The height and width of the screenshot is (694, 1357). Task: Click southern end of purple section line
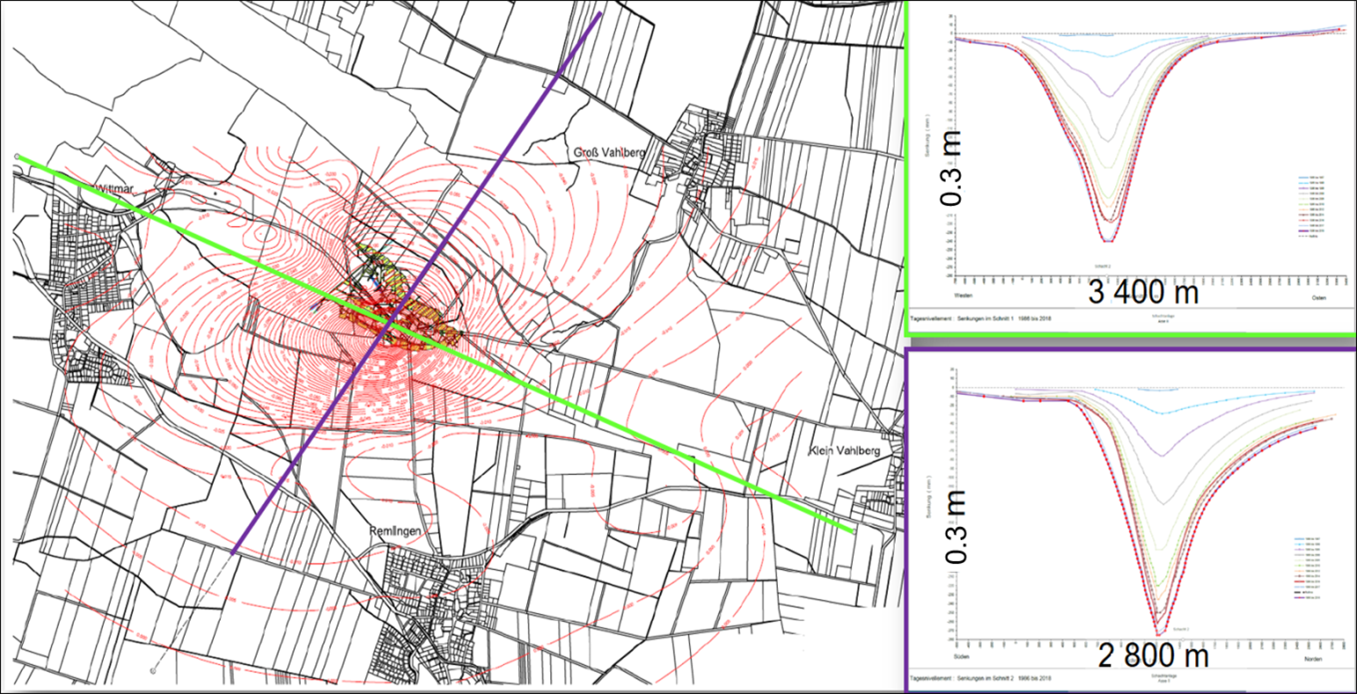[233, 551]
